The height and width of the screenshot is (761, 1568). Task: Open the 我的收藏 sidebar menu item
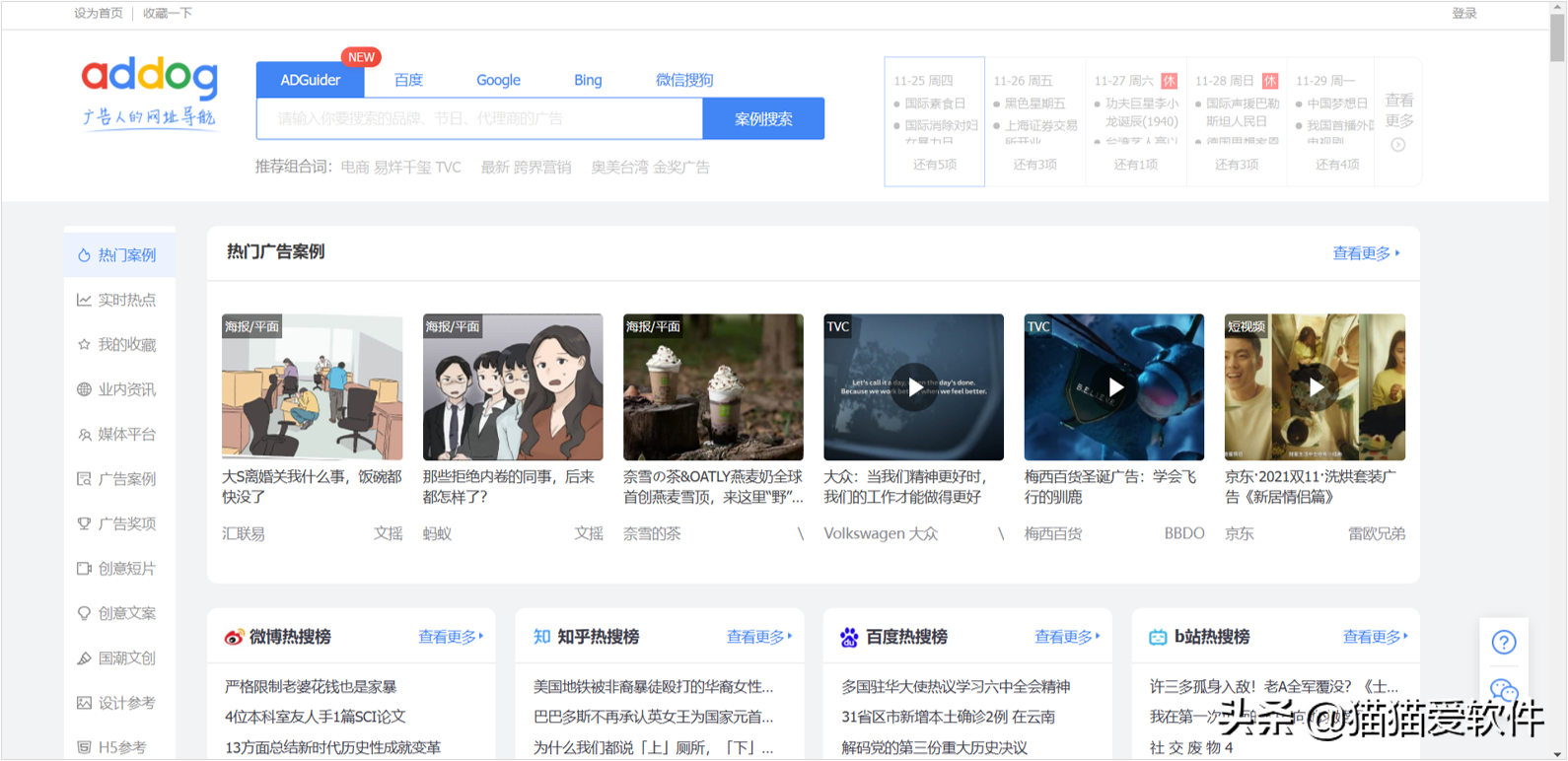click(119, 345)
